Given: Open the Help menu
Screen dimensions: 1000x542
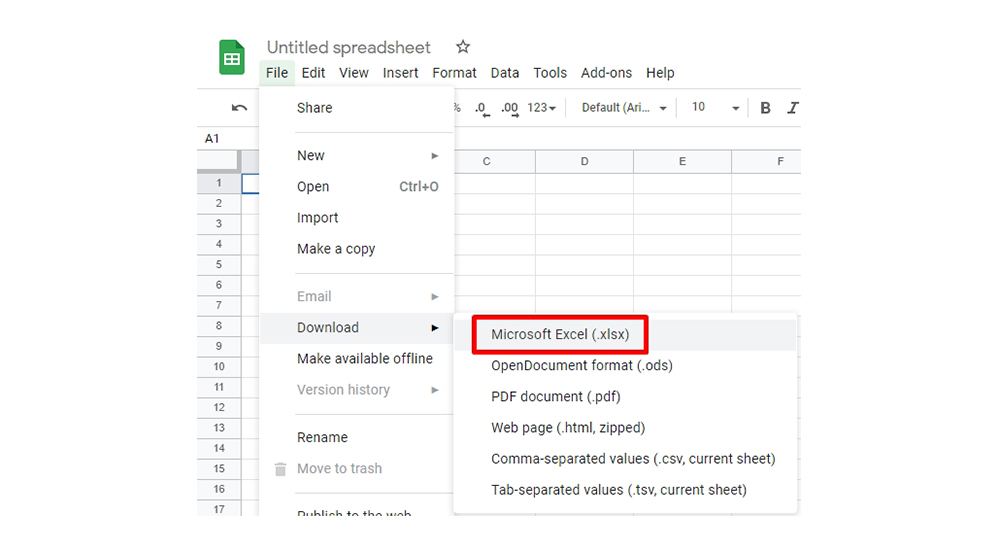Looking at the screenshot, I should 660,73.
